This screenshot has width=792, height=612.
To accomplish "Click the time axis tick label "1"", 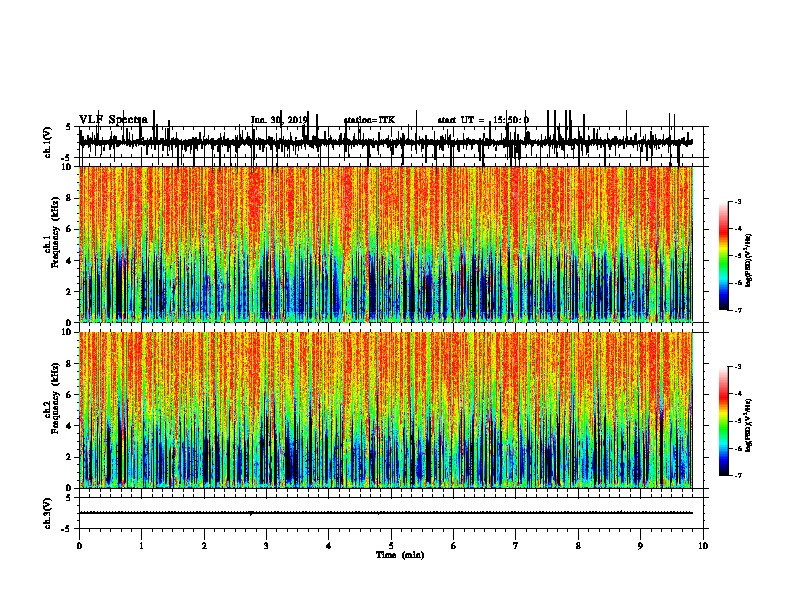I will (x=141, y=546).
